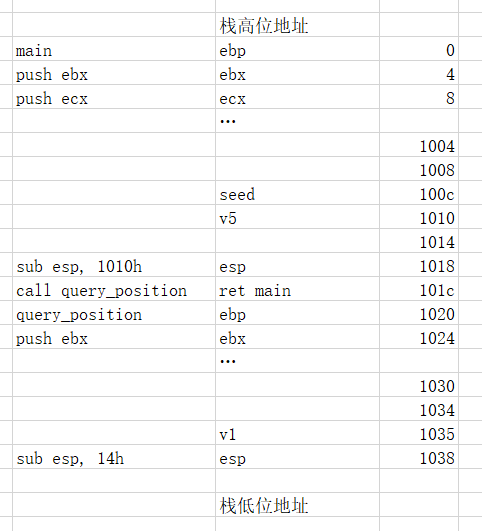482x531 pixels.
Task: Click the cell with value 1004
Action: (419, 145)
